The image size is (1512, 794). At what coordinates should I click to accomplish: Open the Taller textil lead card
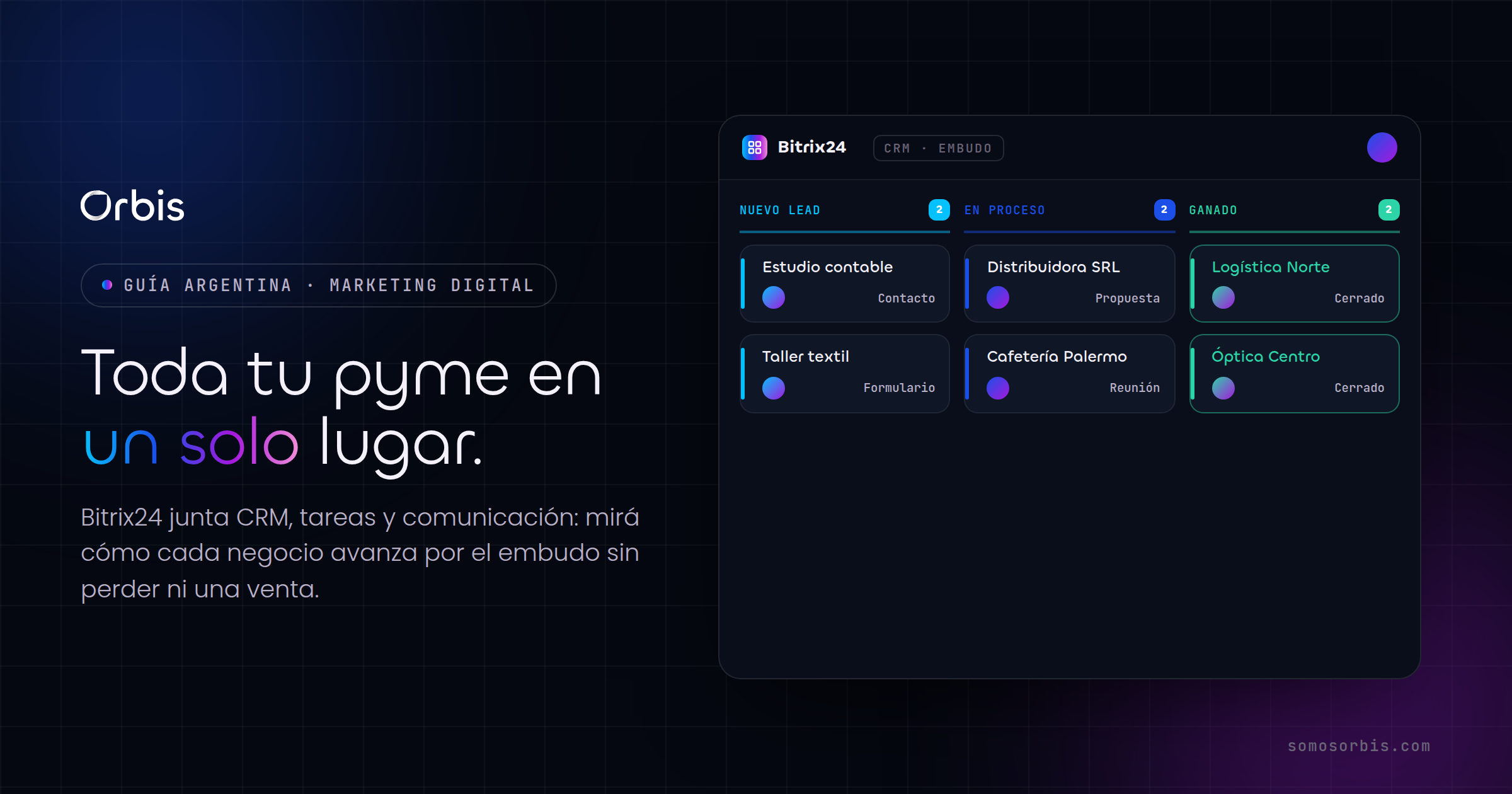point(844,374)
